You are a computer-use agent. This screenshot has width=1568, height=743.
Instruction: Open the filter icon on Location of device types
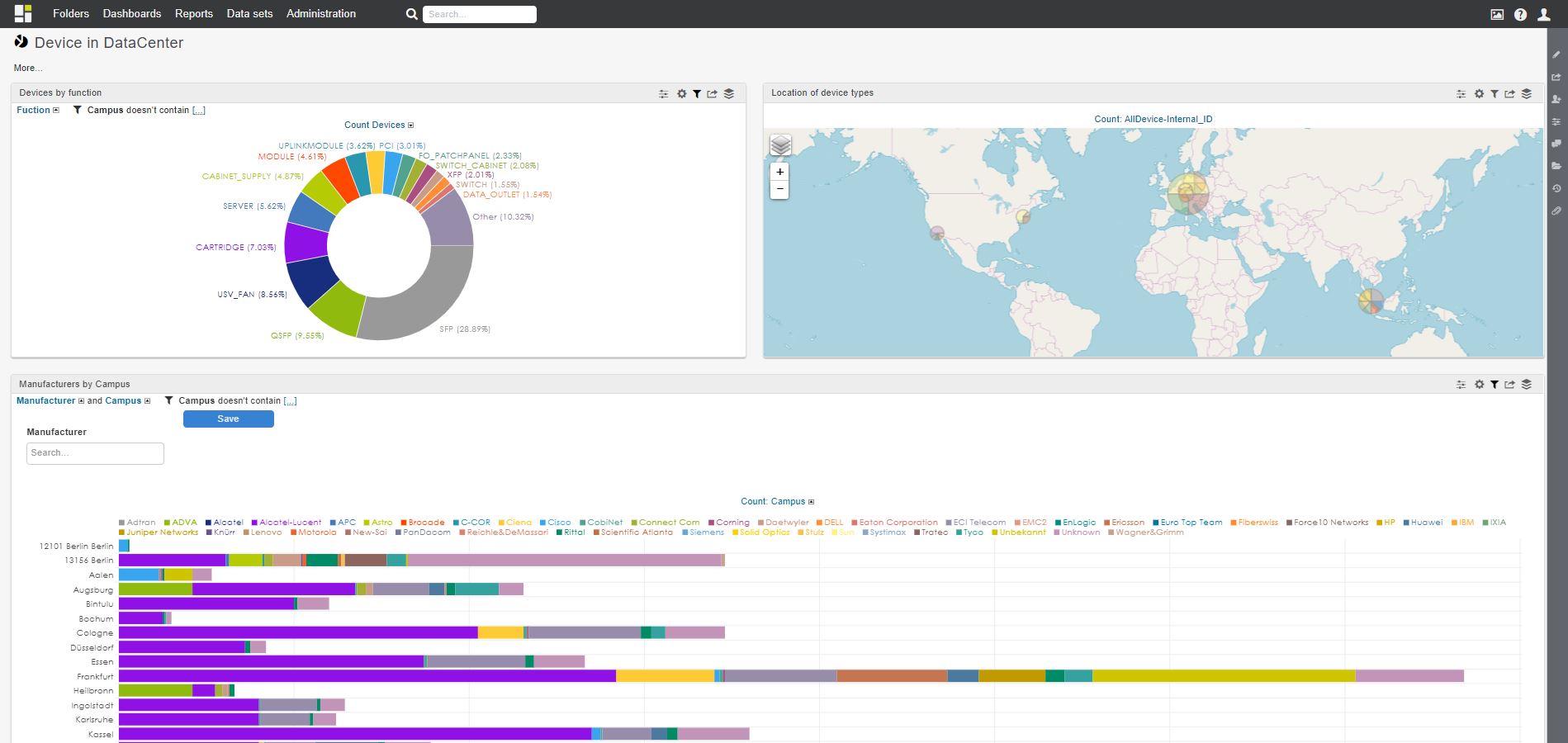pyautogui.click(x=1495, y=93)
